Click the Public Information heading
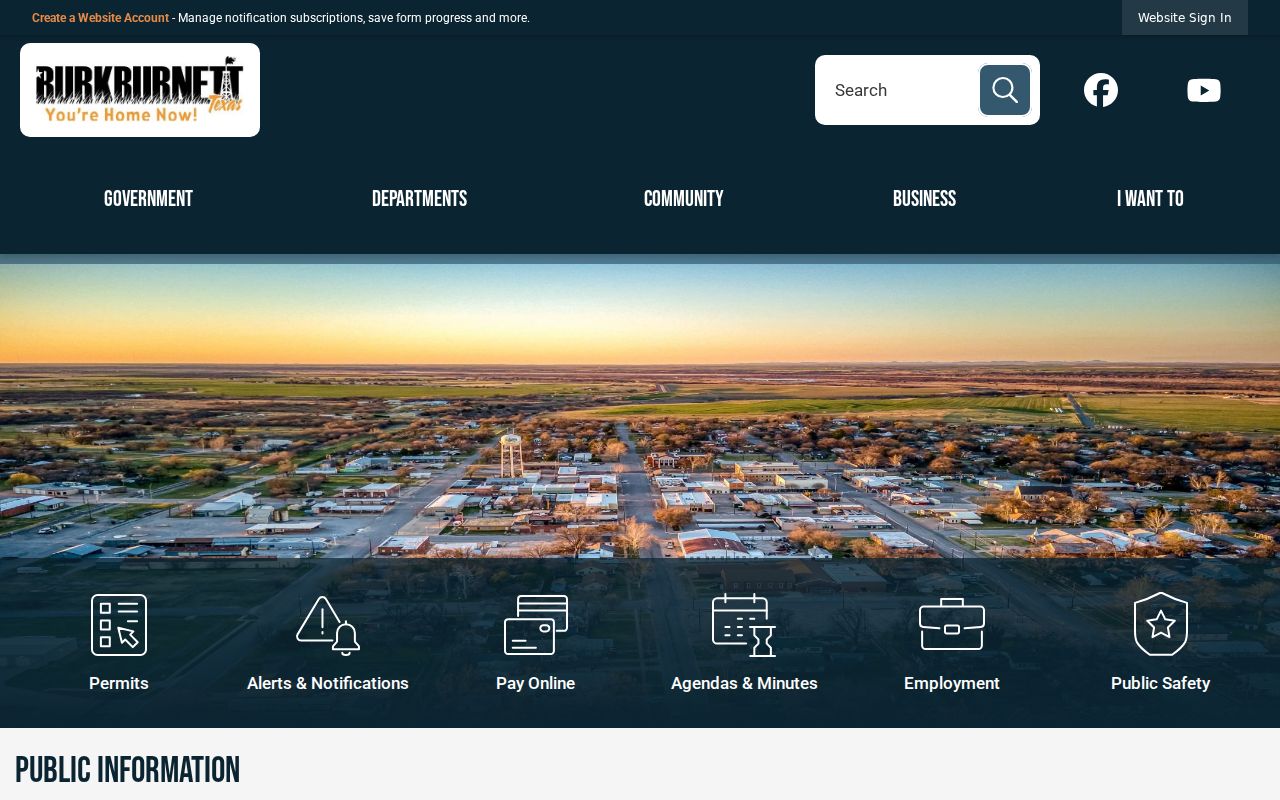 pyautogui.click(x=128, y=771)
